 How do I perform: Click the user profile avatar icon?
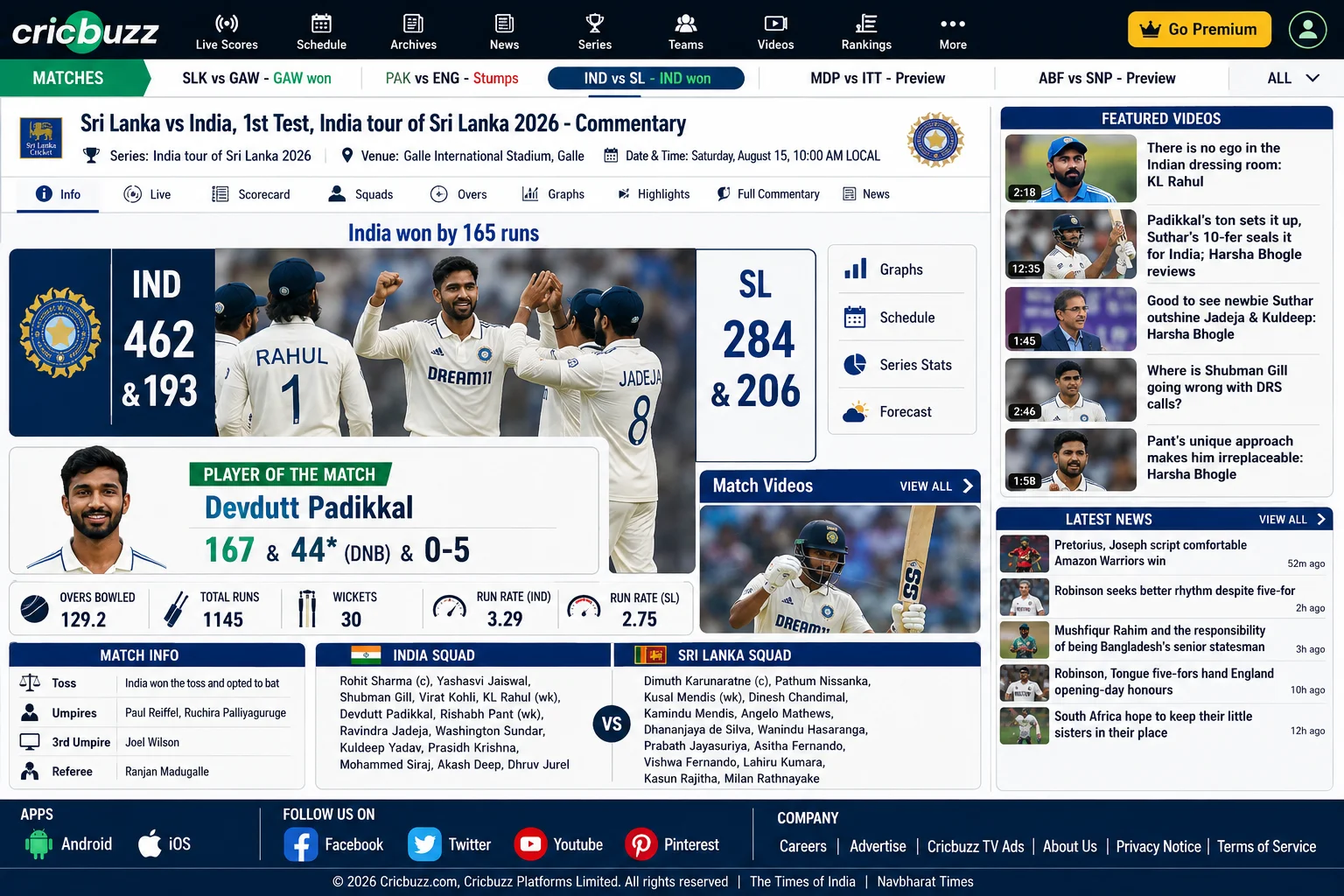1307,29
